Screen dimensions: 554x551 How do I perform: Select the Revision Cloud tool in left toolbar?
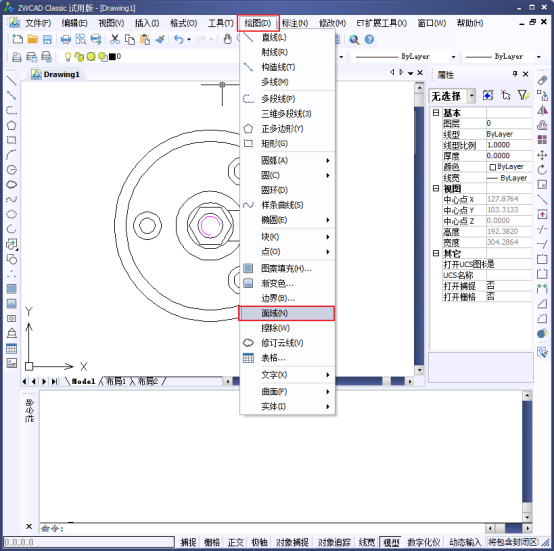click(x=11, y=184)
